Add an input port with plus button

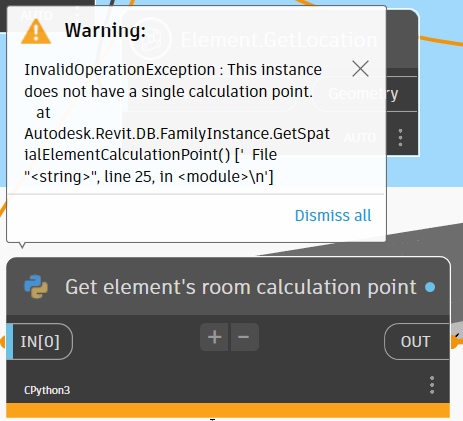click(x=214, y=337)
